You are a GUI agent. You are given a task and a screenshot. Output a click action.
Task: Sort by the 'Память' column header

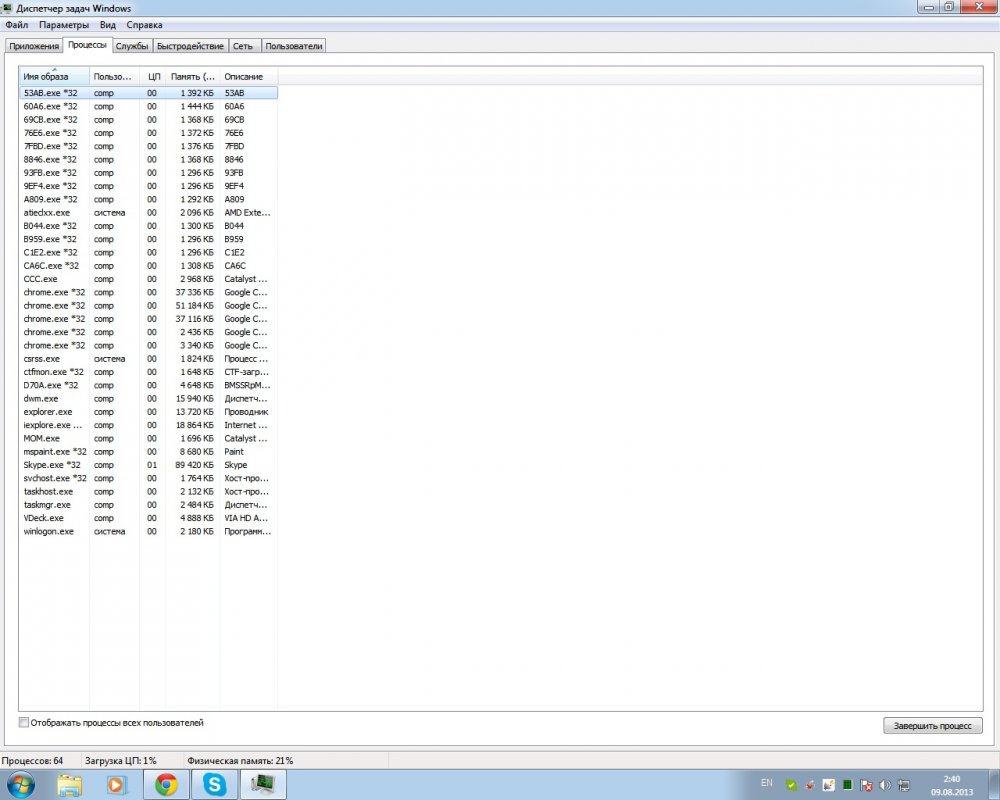point(192,77)
